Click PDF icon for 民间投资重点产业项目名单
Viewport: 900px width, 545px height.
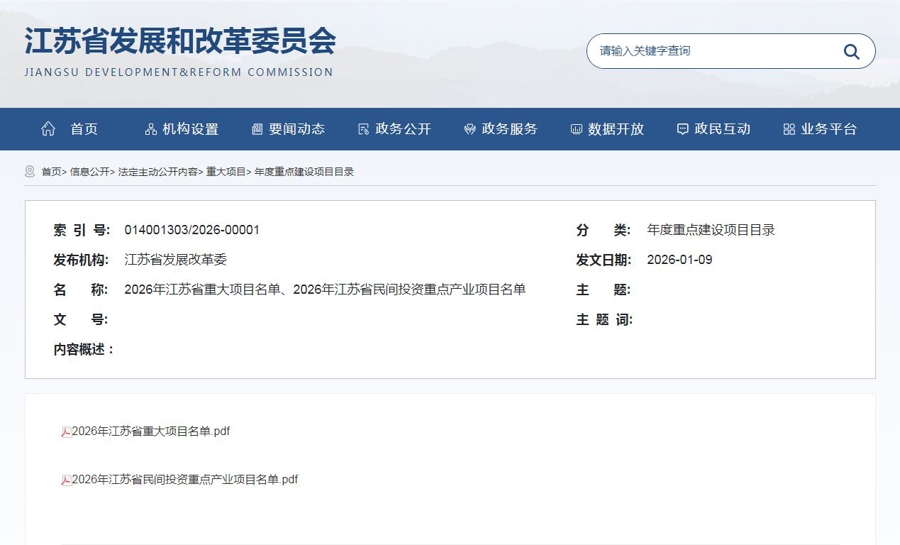66,480
